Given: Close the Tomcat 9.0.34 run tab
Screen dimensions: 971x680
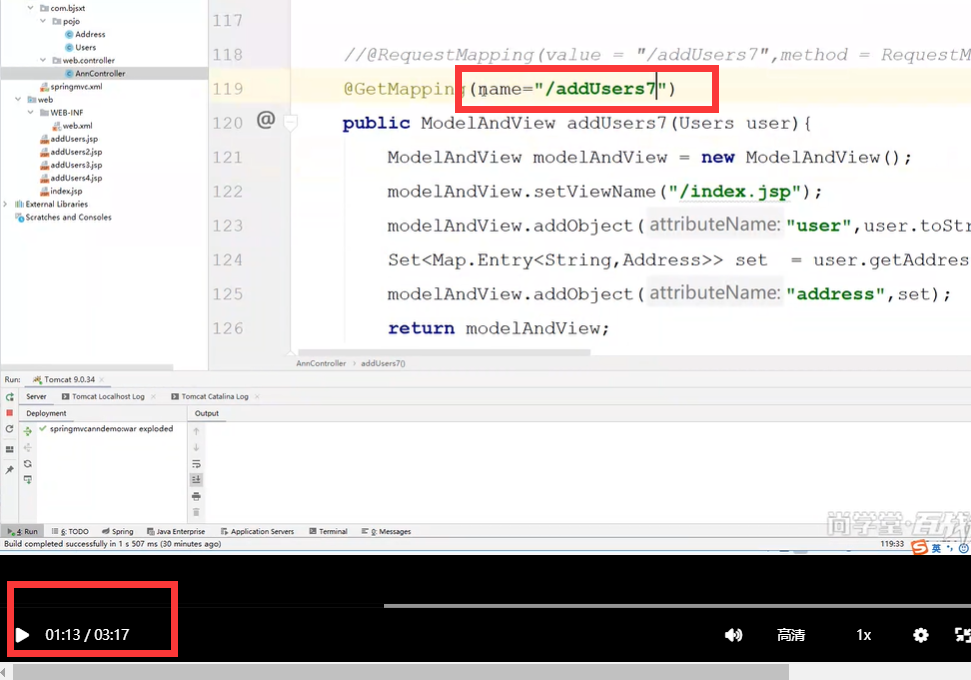Looking at the screenshot, I should (102, 380).
